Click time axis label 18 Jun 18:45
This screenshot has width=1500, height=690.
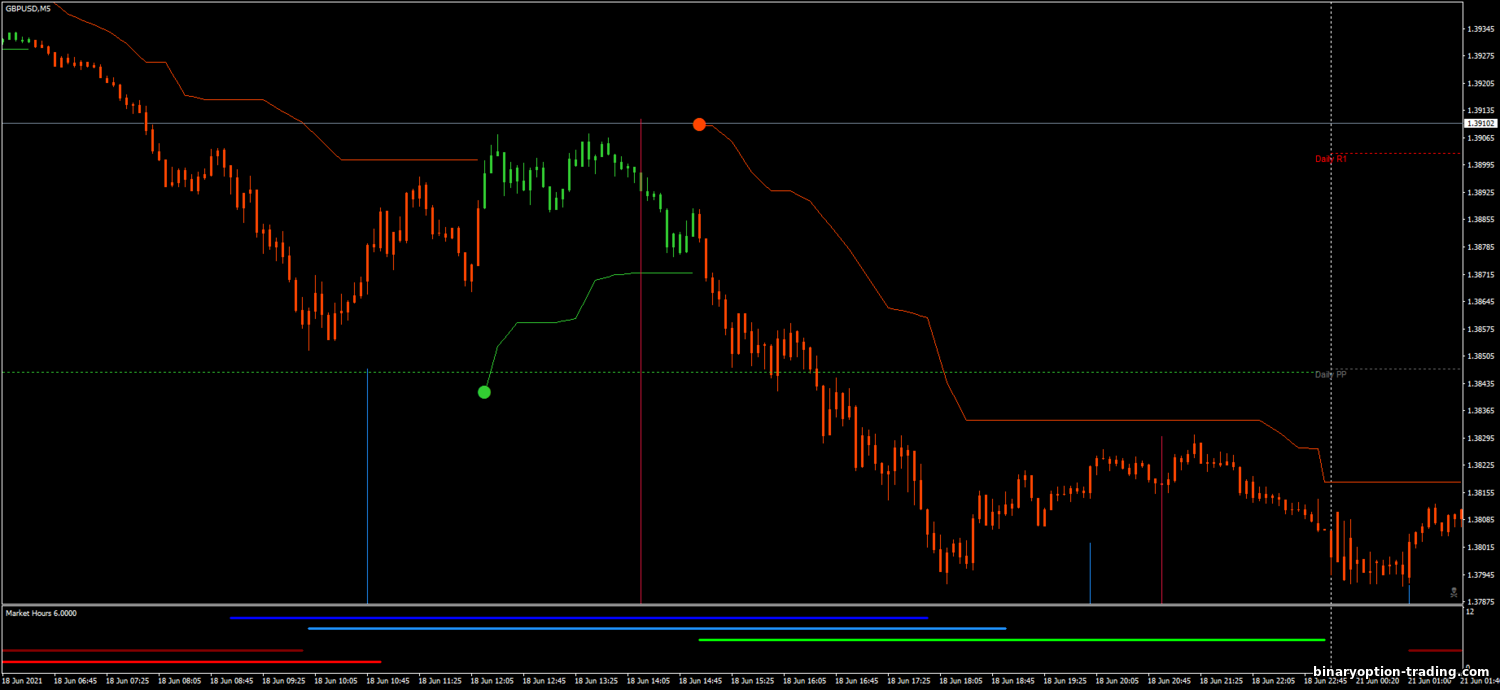(x=1013, y=681)
